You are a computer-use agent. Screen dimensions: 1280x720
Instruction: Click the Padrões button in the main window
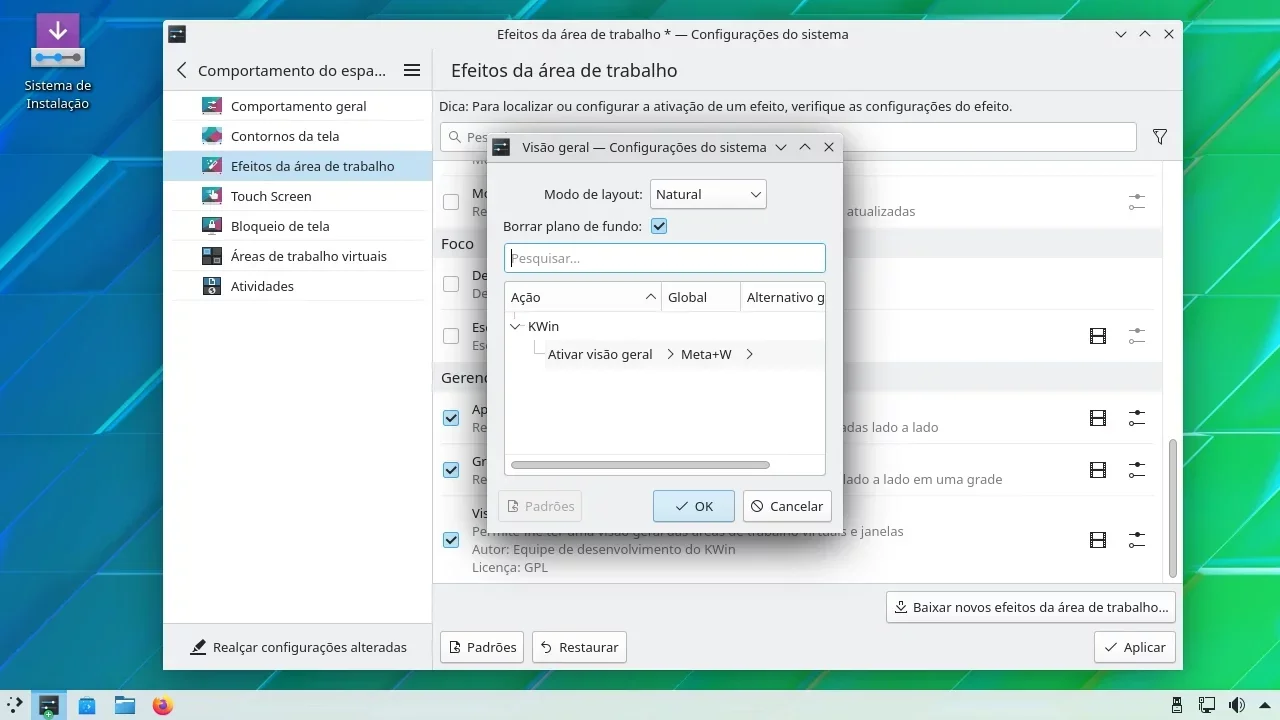click(x=482, y=647)
